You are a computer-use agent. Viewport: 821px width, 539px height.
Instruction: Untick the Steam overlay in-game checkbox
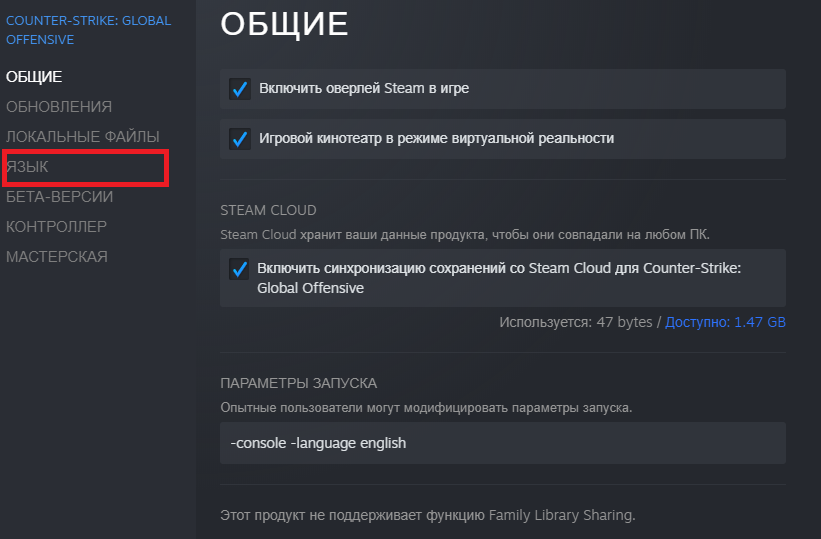click(240, 89)
